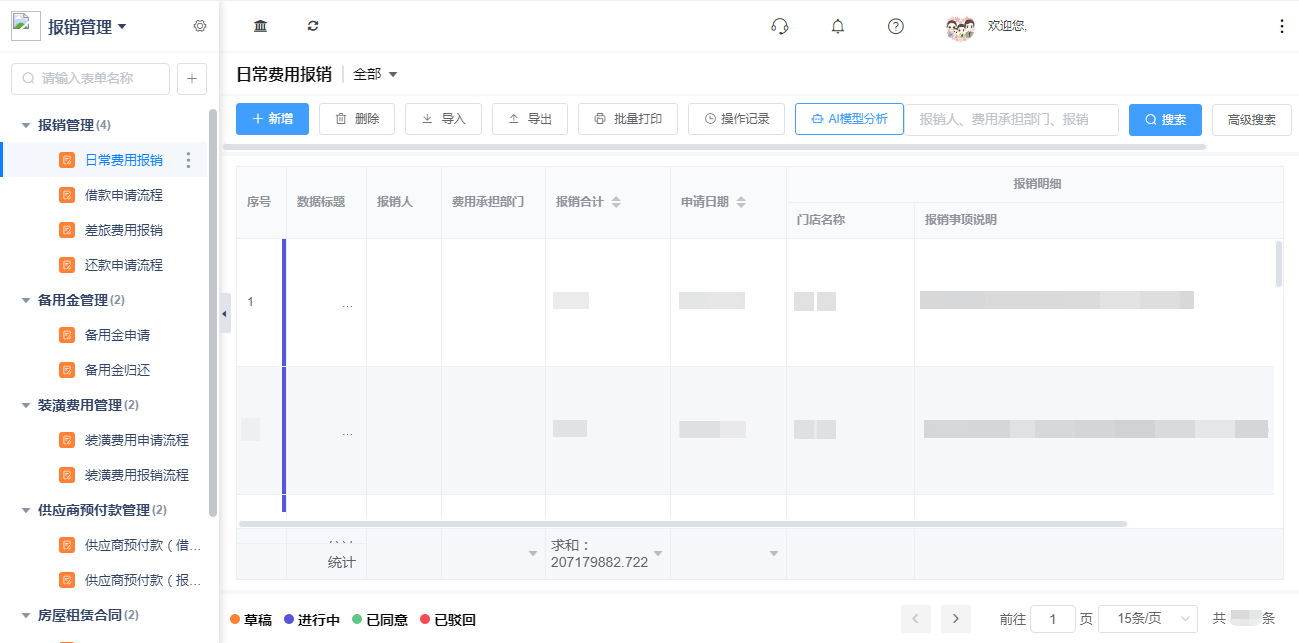The height and width of the screenshot is (643, 1299).
Task: Click the 数据标题 column header
Action: (321, 202)
